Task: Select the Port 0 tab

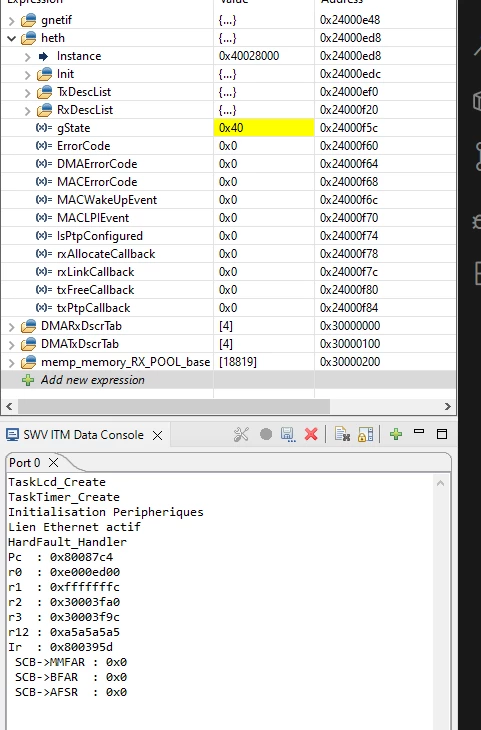Action: pos(25,463)
